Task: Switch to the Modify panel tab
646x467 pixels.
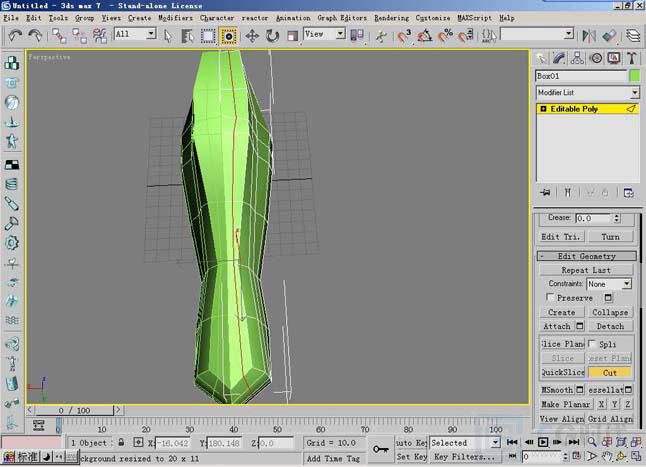Action: point(559,58)
